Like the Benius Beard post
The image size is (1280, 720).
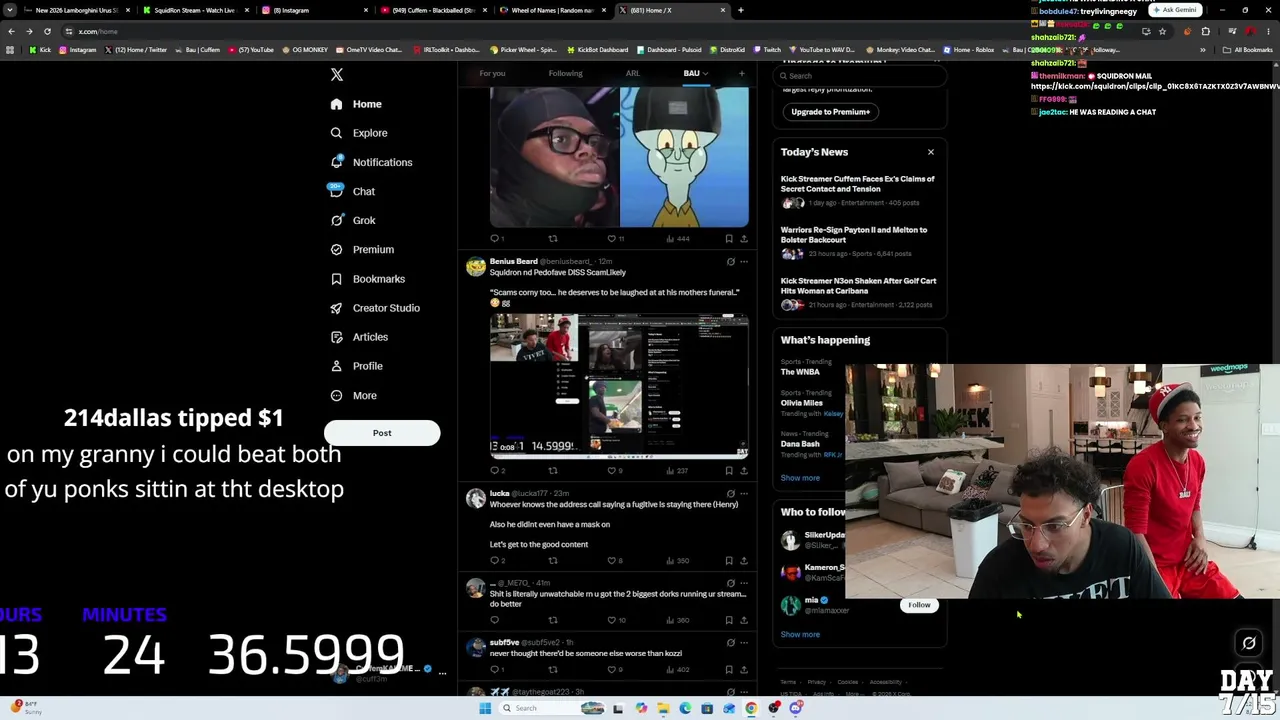pyautogui.click(x=612, y=470)
